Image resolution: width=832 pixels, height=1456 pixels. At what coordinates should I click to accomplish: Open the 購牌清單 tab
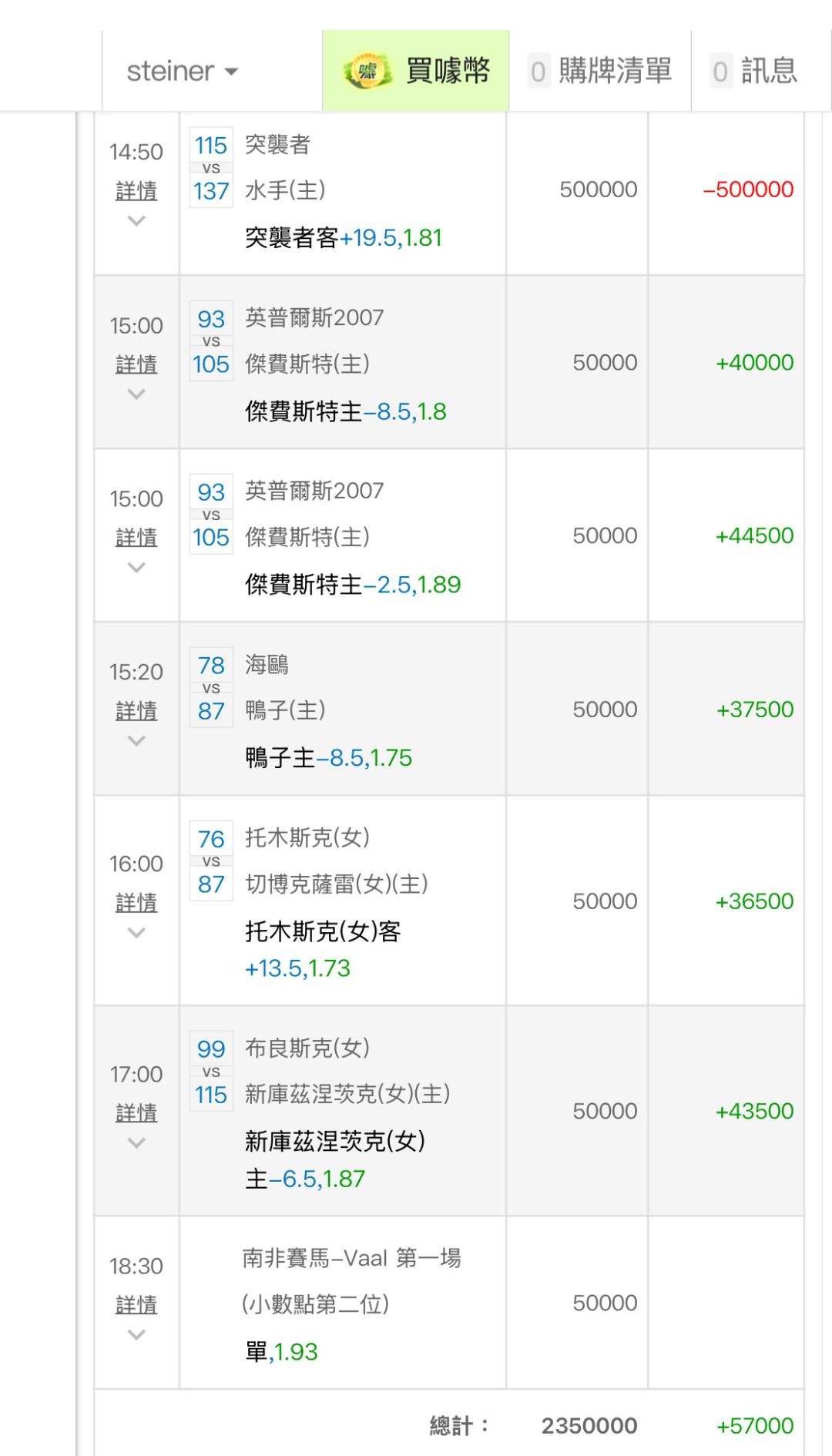pyautogui.click(x=600, y=72)
